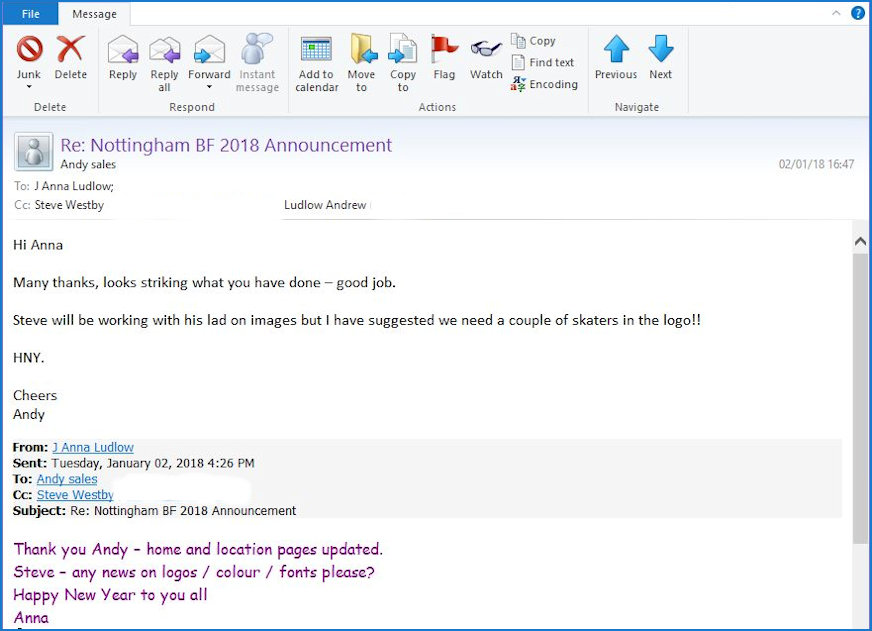
Task: Go to the Previous message
Action: (616, 50)
